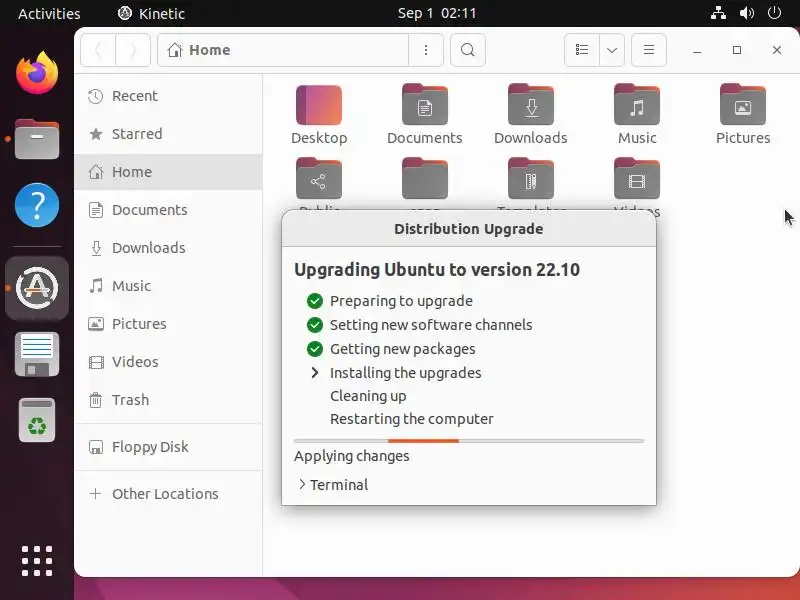Minimize the Files window
Viewport: 800px width, 600px height.
pyautogui.click(x=697, y=50)
